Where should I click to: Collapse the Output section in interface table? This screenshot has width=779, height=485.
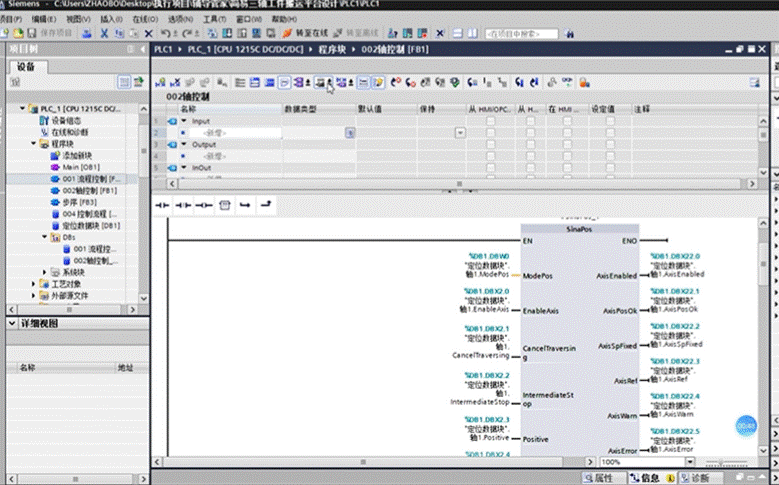[x=184, y=145]
